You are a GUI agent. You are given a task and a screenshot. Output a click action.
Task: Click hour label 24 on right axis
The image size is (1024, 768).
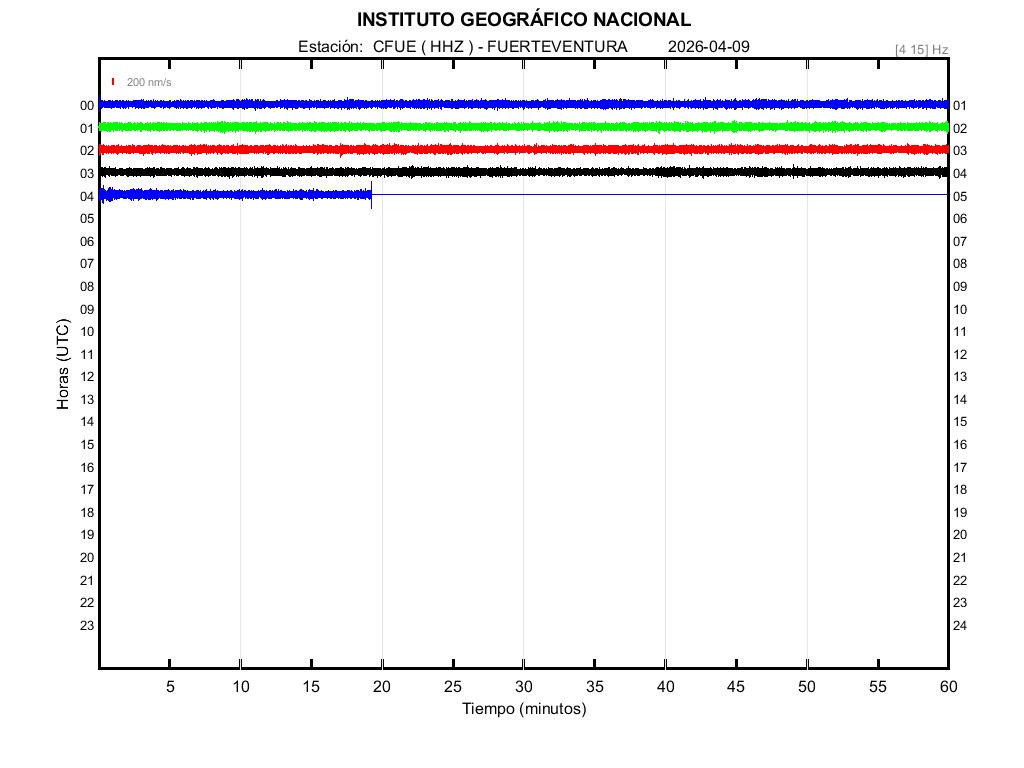pos(960,626)
